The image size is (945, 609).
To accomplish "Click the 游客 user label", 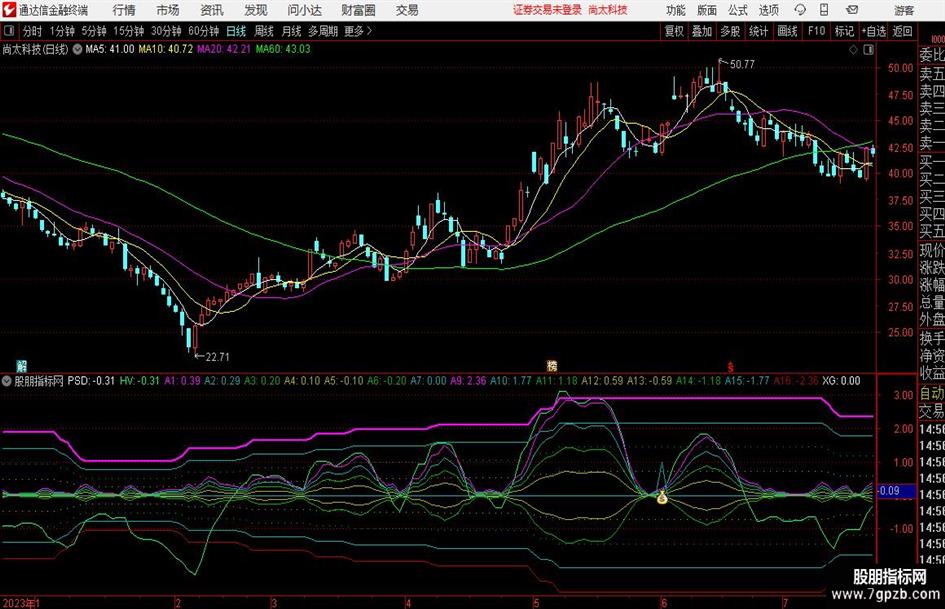I will (904, 10).
